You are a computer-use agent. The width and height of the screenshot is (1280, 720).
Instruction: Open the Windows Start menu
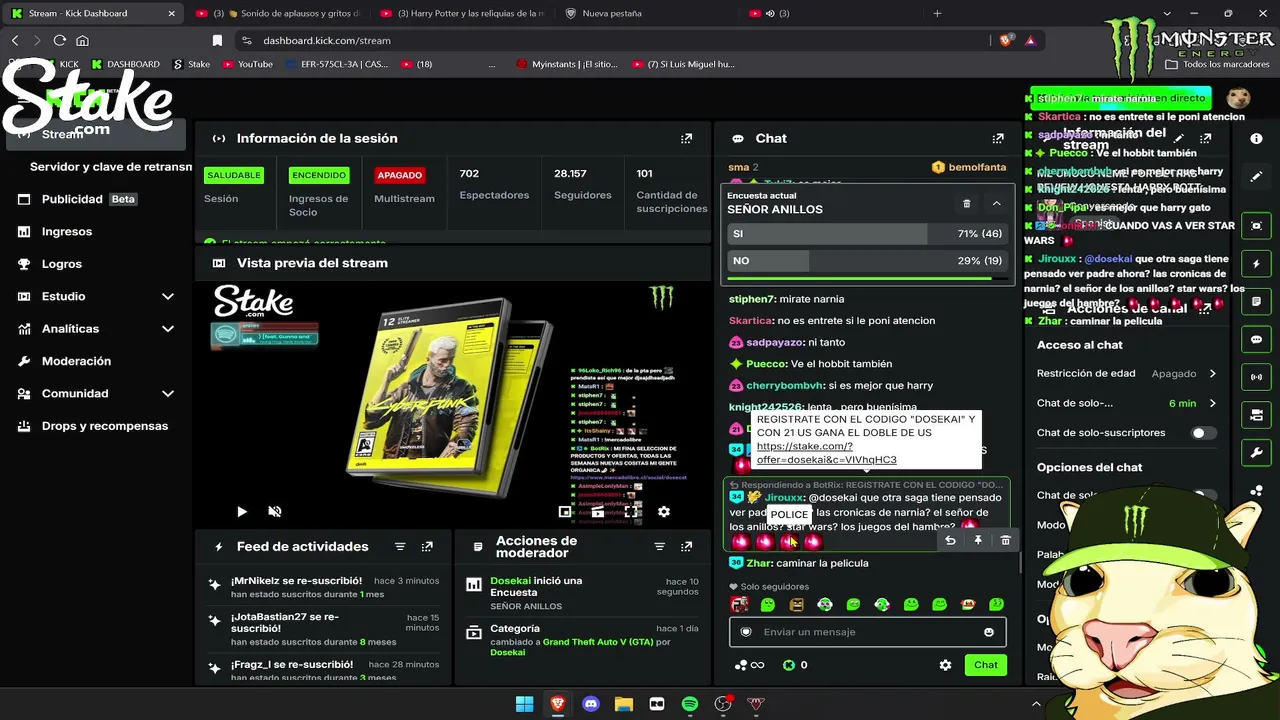(525, 704)
